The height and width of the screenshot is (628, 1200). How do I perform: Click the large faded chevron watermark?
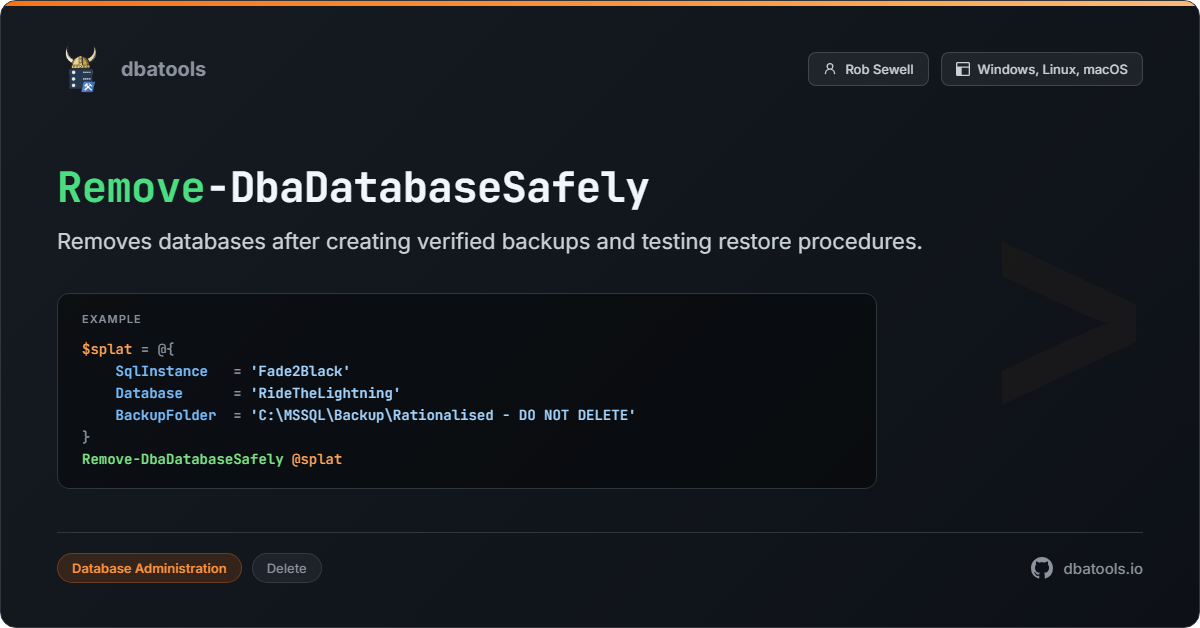tap(1068, 322)
